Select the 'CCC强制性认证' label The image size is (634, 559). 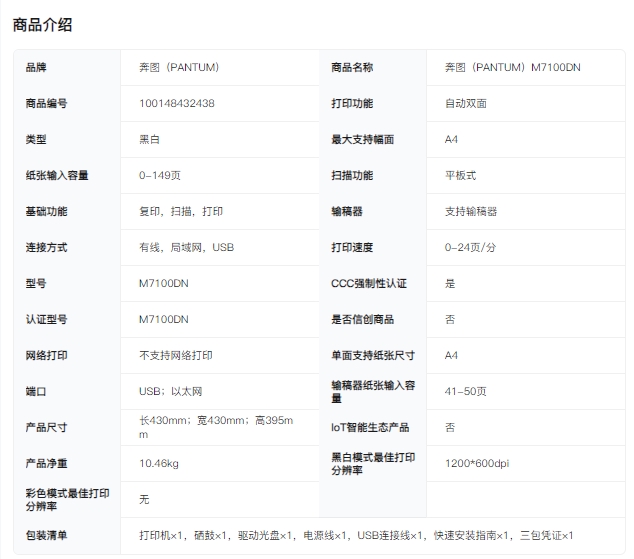point(368,283)
